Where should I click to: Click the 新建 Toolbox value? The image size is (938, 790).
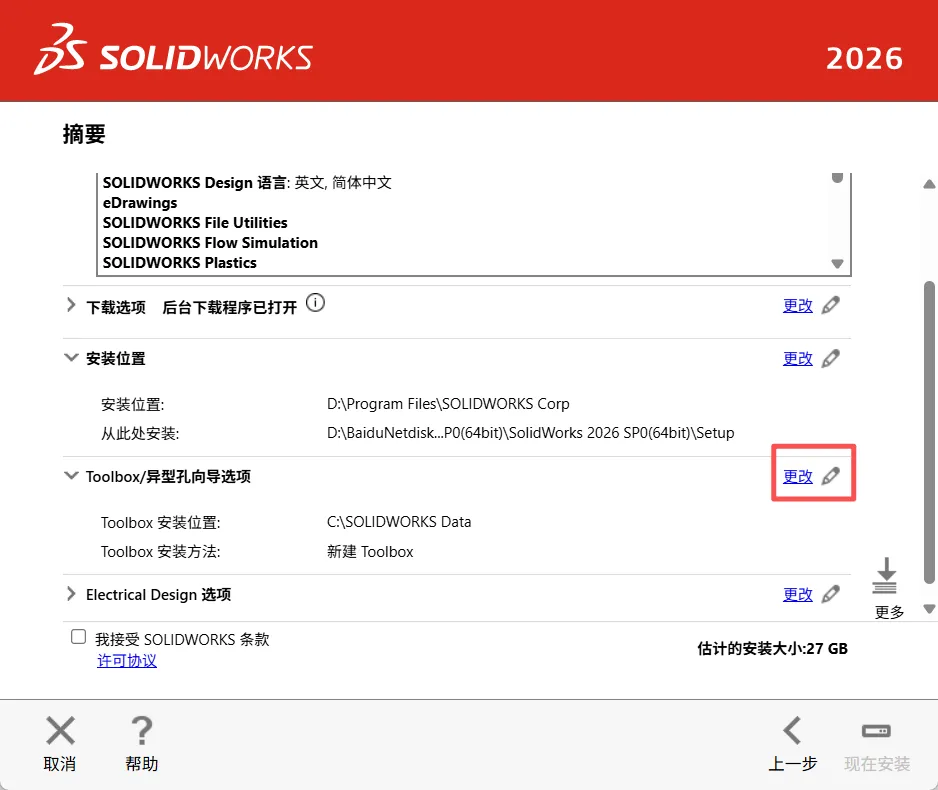coord(370,551)
